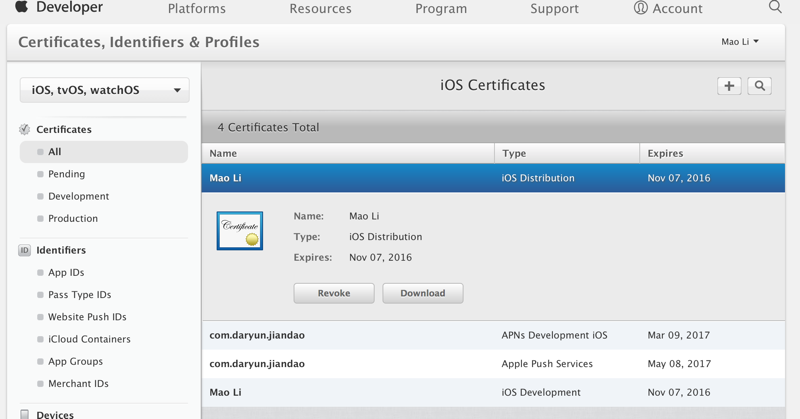Click the Revoke button

334,293
